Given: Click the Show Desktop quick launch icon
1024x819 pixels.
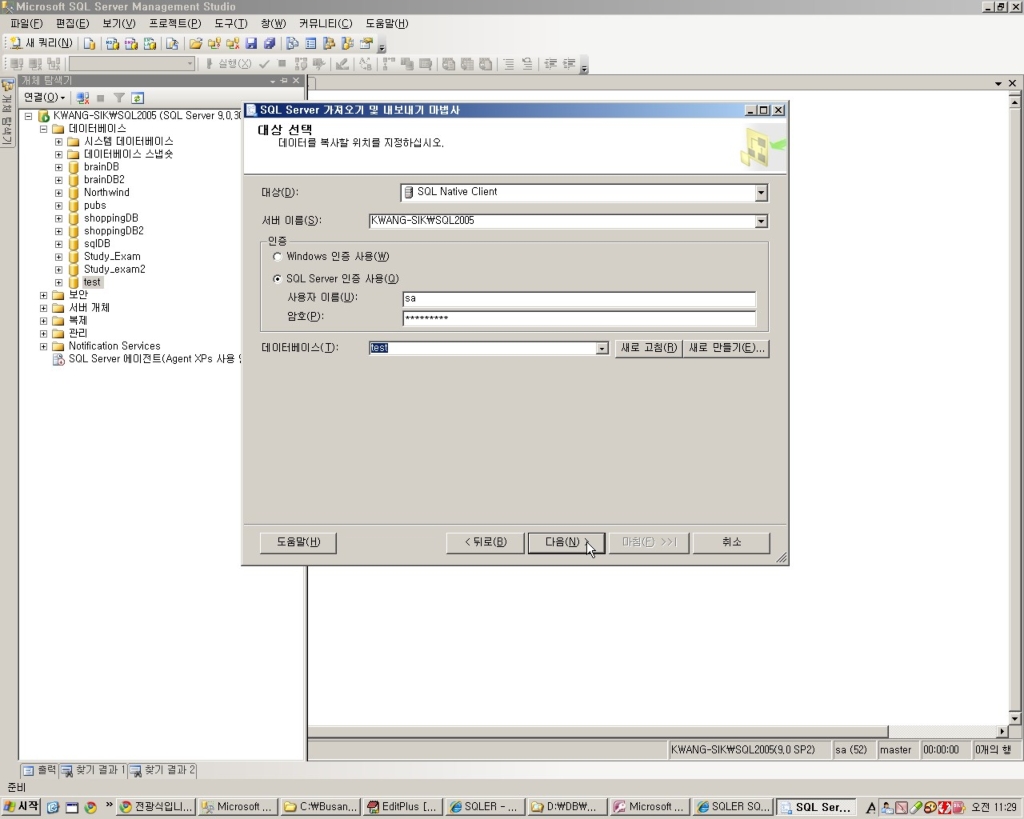Looking at the screenshot, I should pos(72,807).
